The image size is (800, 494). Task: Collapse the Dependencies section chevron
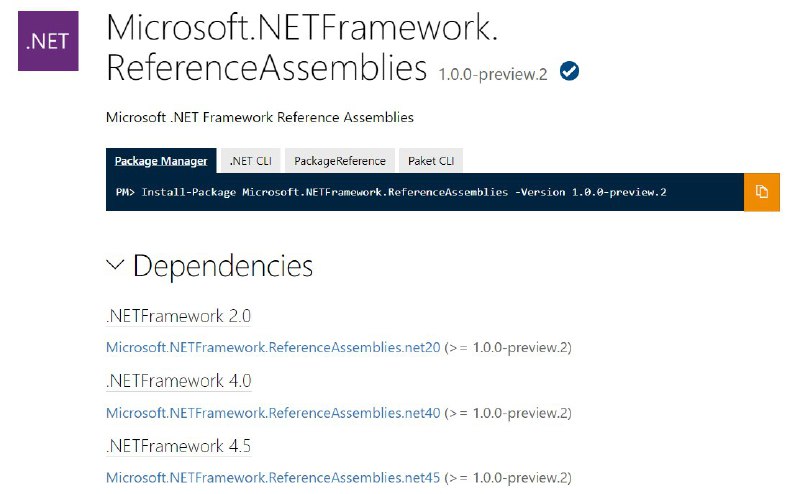pos(115,265)
